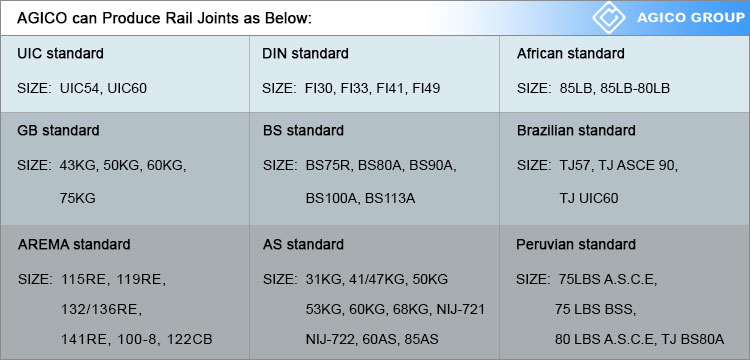Click the NIJ-722, 60AS, 85AS line
Viewport: 750px width, 360px height.
pyautogui.click(x=372, y=339)
